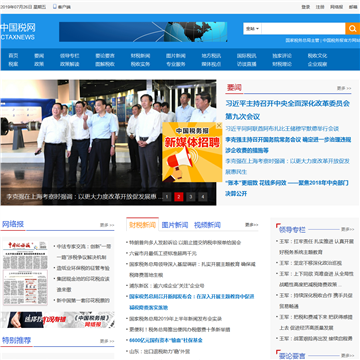This screenshot has height=360, width=360.
Task: Click 注册 in the top bar
Action: [320, 7]
